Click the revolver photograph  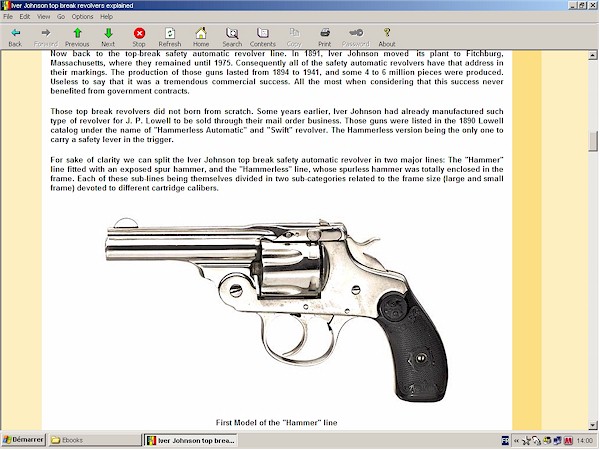tap(277, 309)
